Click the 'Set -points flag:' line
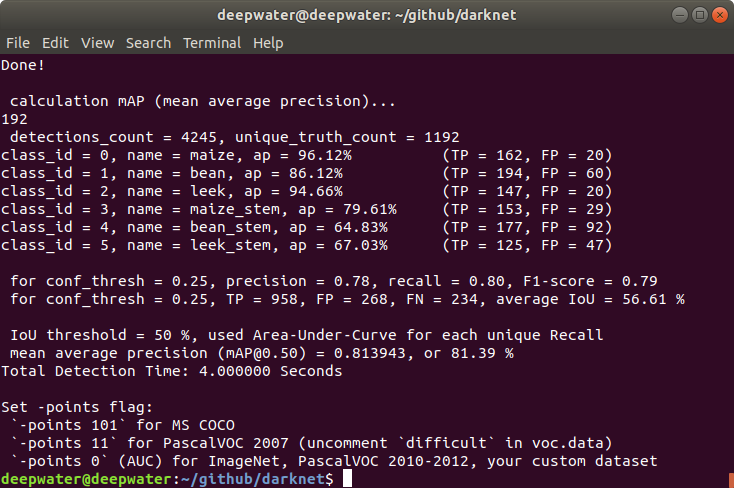Viewport: 734px width, 488px height. point(77,407)
